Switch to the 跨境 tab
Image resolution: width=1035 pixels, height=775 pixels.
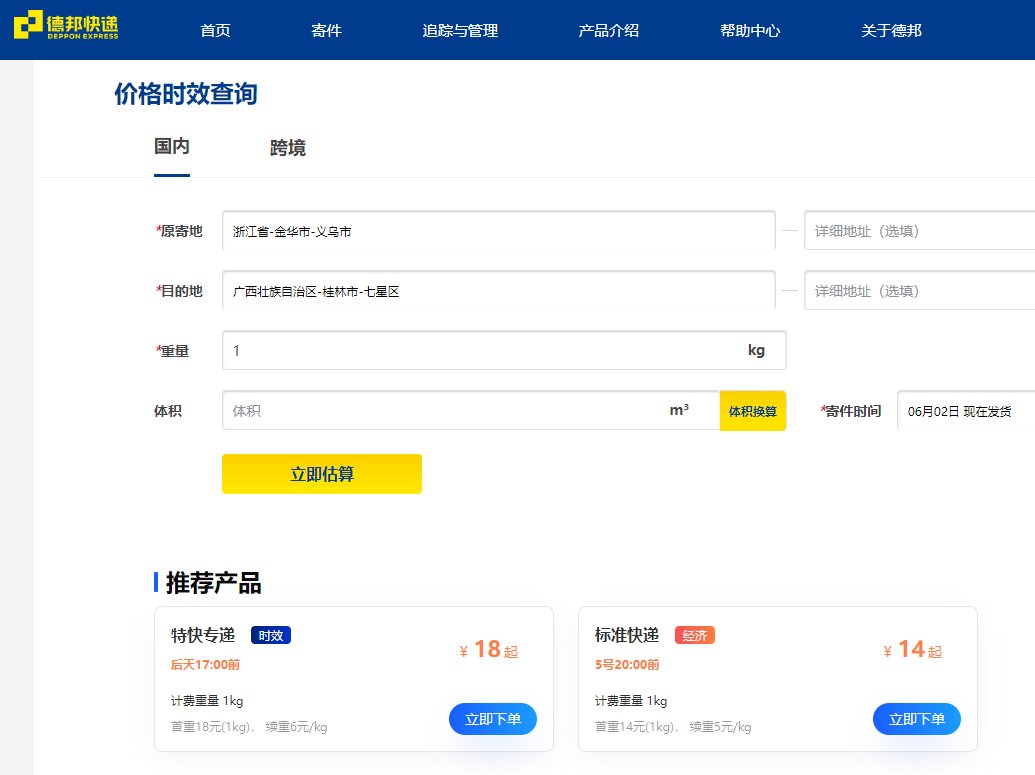tap(287, 147)
